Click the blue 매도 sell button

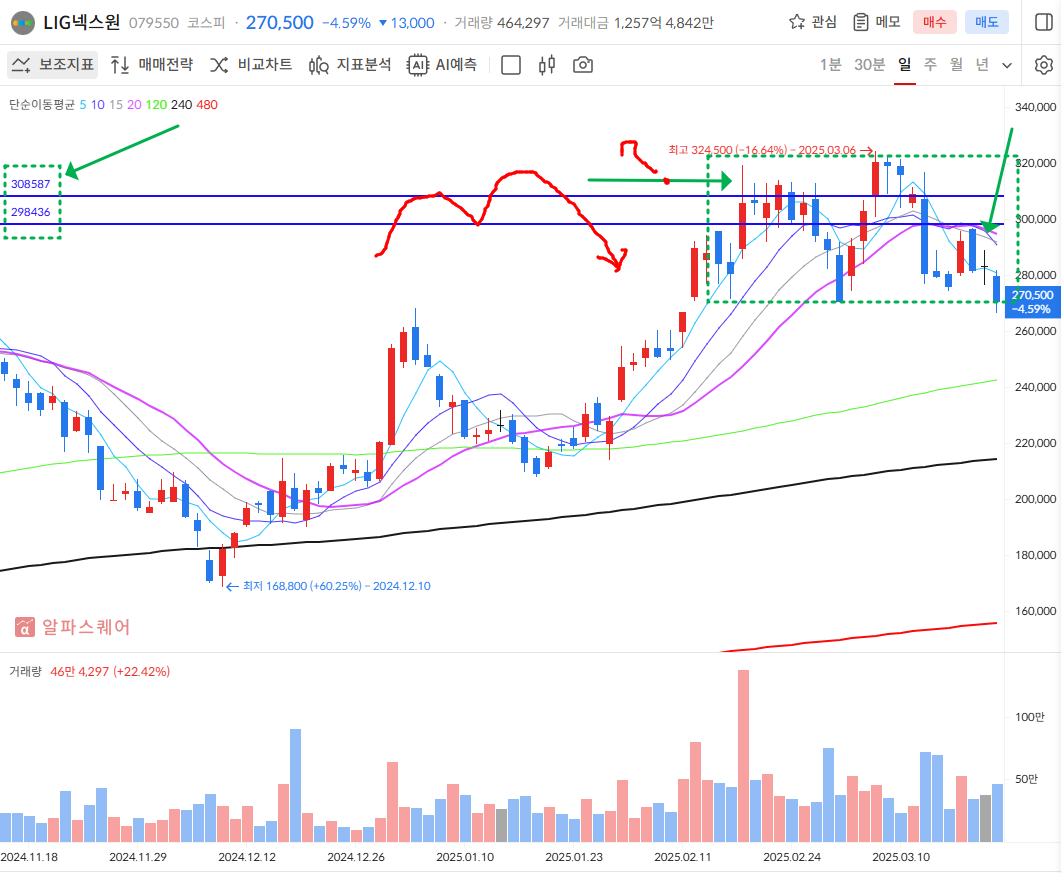pyautogui.click(x=987, y=22)
